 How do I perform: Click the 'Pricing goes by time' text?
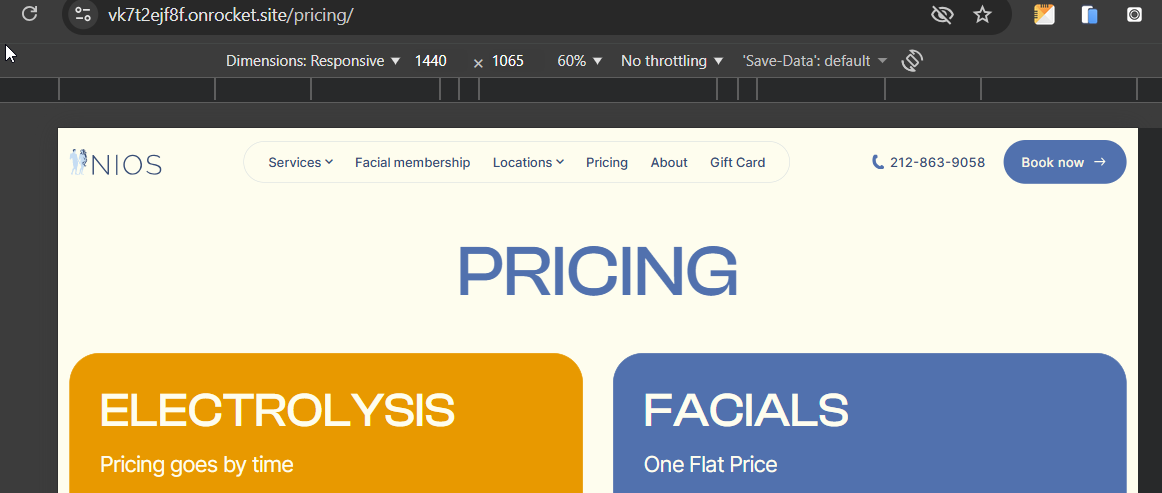(196, 465)
